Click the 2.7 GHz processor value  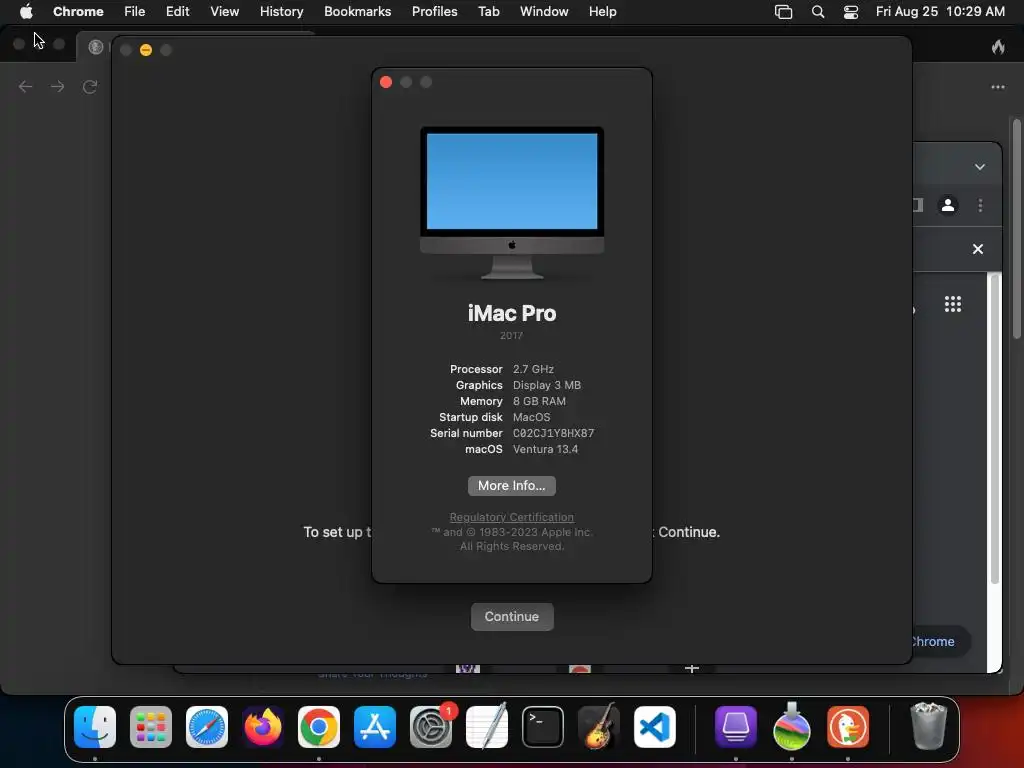tap(533, 369)
